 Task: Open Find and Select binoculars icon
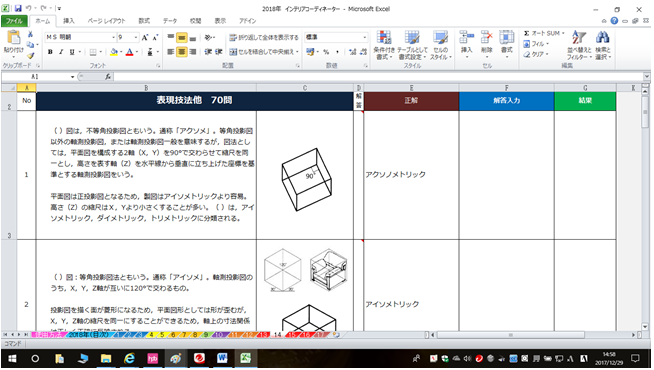(x=602, y=38)
